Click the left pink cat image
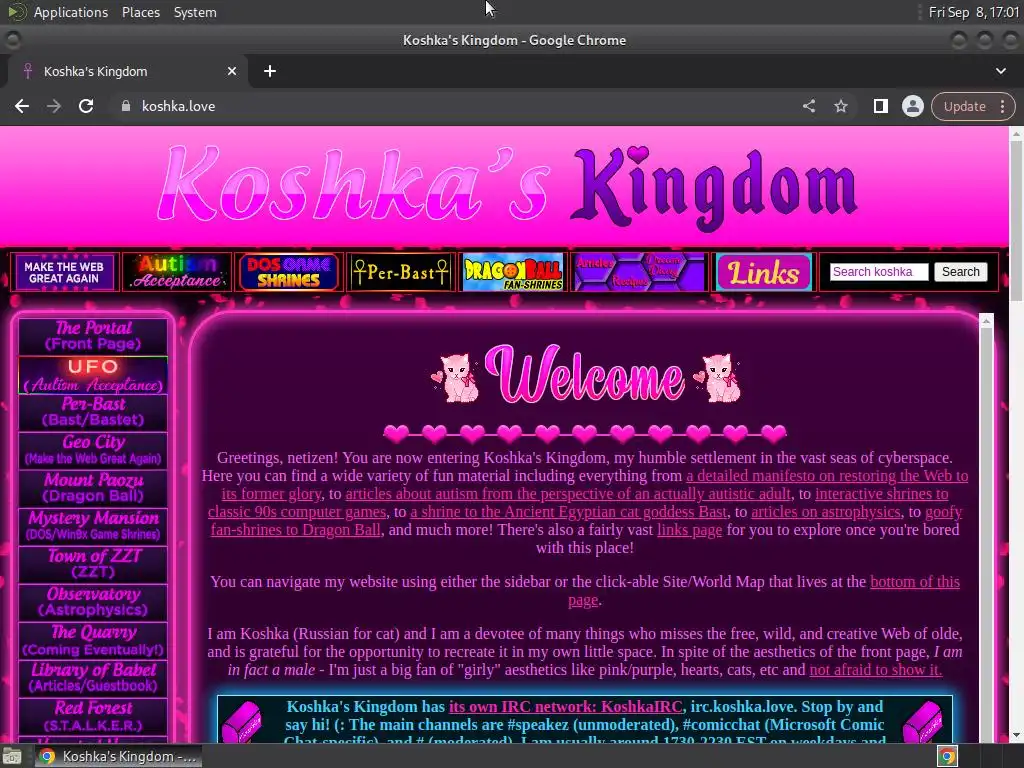The height and width of the screenshot is (768, 1024). click(456, 379)
